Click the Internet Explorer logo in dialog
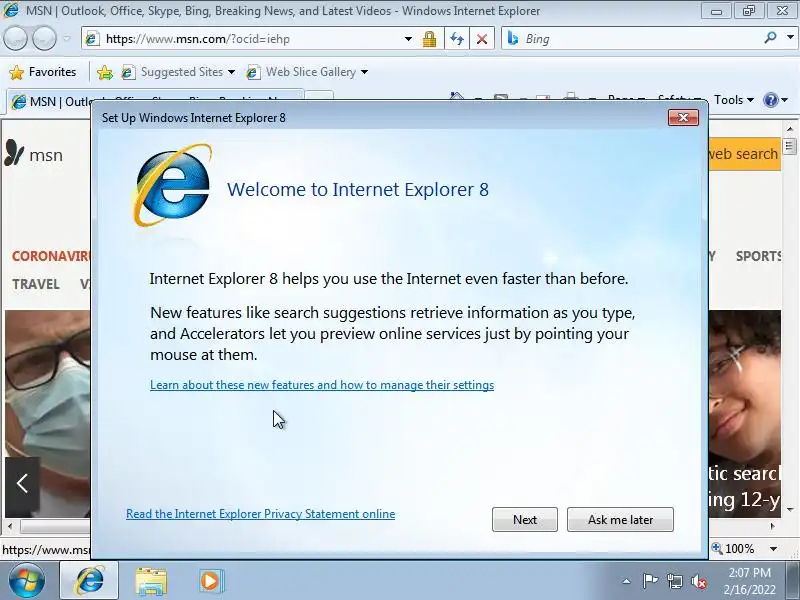800x600 pixels. 172,185
